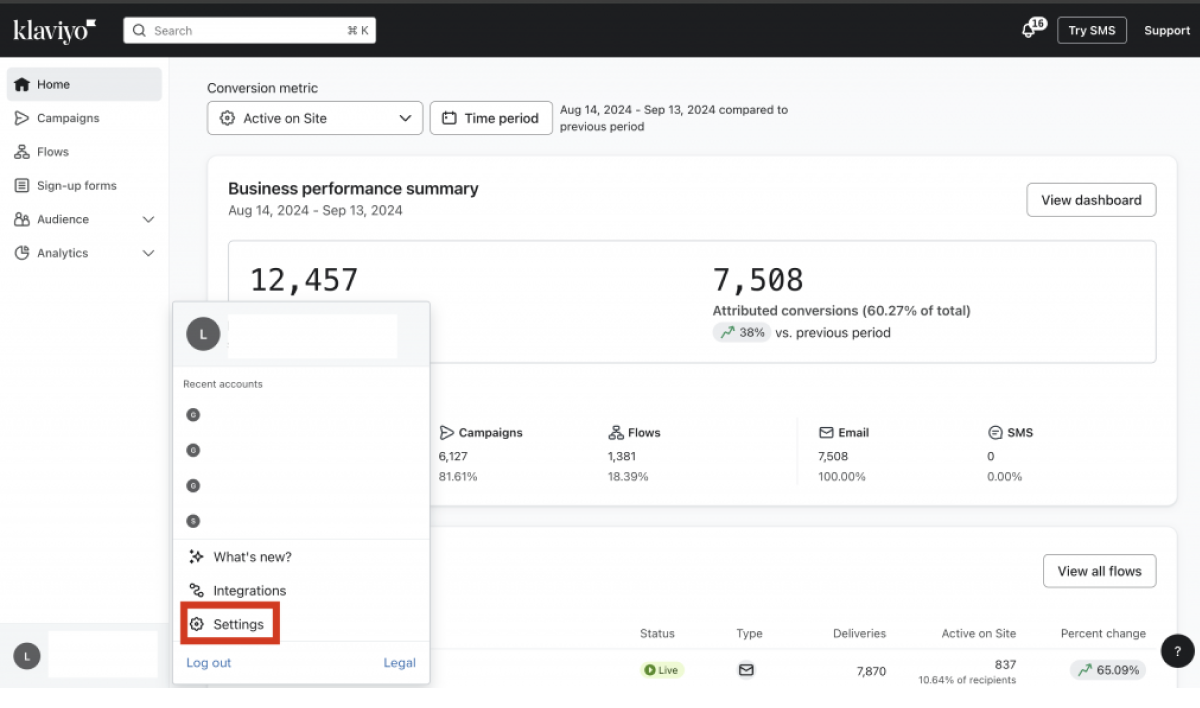Image resolution: width=1200 pixels, height=708 pixels.
Task: Click the 12,457 total value
Action: [304, 280]
